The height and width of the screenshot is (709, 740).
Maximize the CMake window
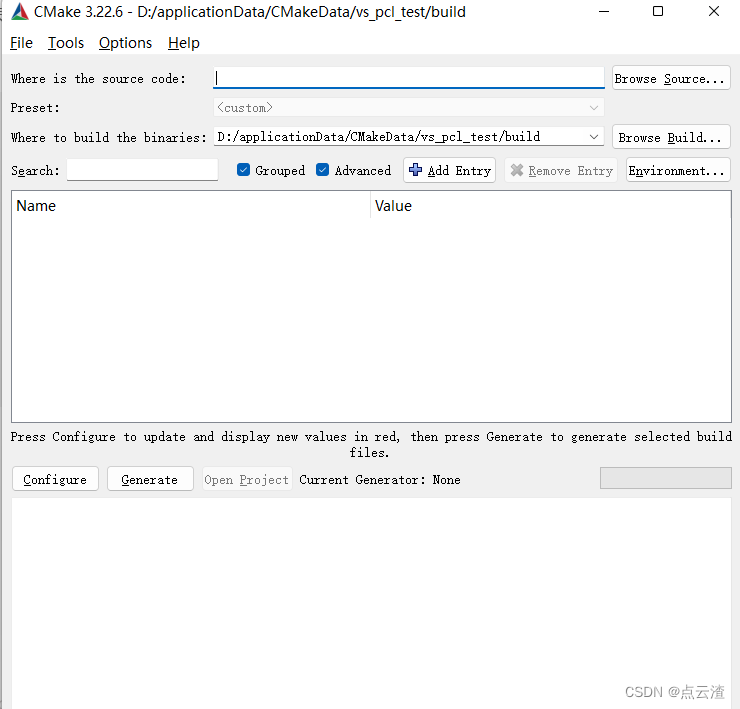click(x=658, y=11)
